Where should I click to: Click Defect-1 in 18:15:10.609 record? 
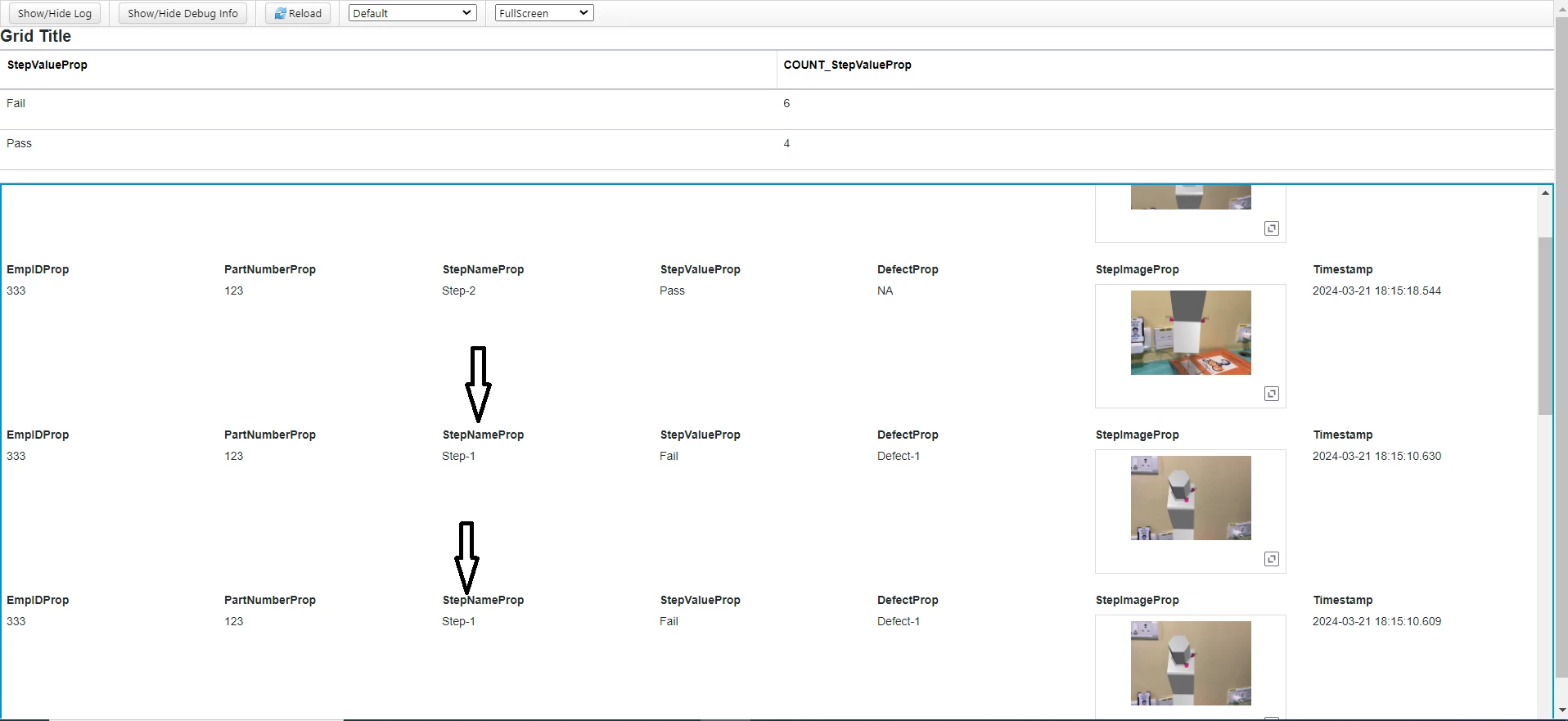(899, 621)
